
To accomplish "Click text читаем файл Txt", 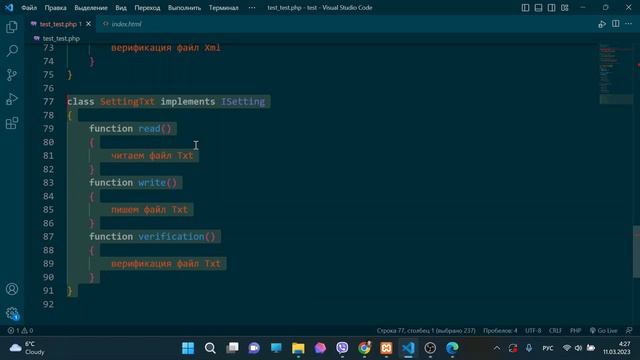I will pyautogui.click(x=152, y=156).
